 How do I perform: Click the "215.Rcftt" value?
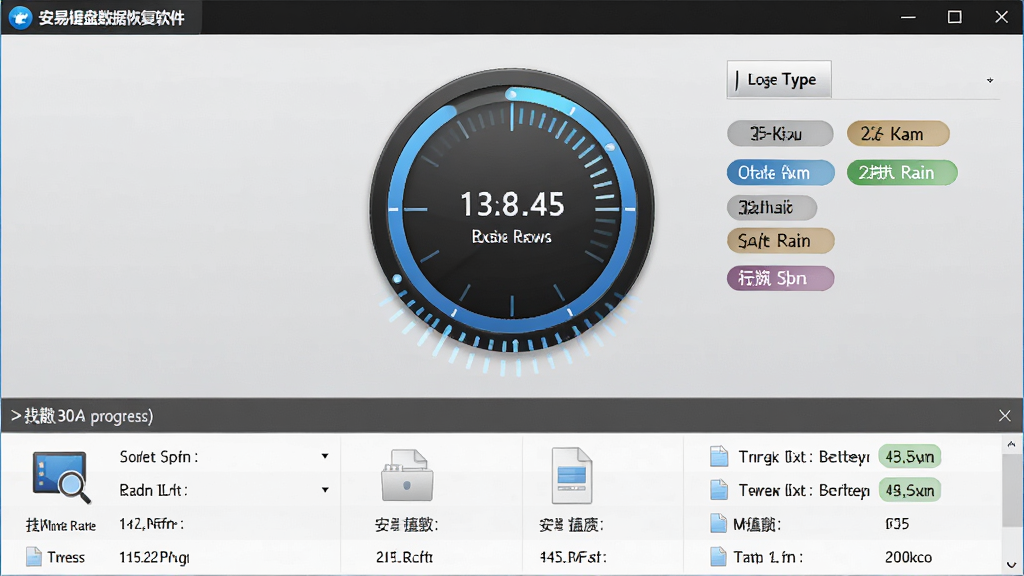point(404,557)
